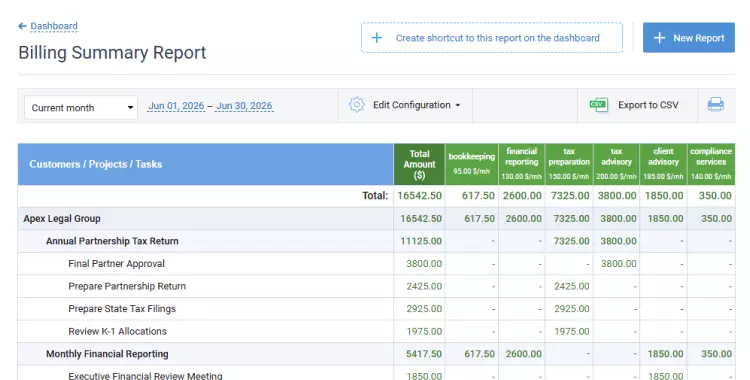Click the client advisory column header
The width and height of the screenshot is (750, 380).
click(663, 164)
